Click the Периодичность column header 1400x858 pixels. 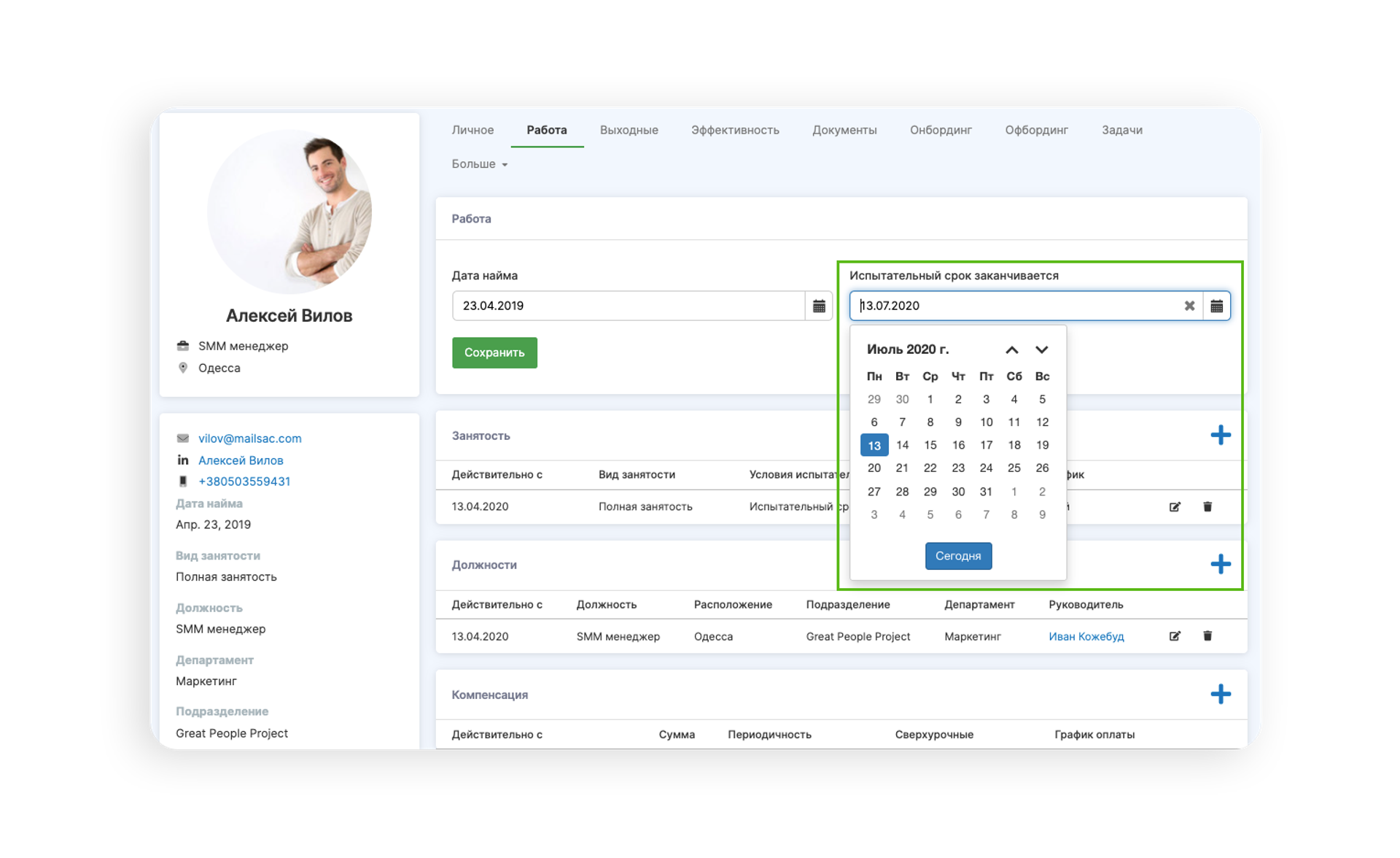[769, 735]
